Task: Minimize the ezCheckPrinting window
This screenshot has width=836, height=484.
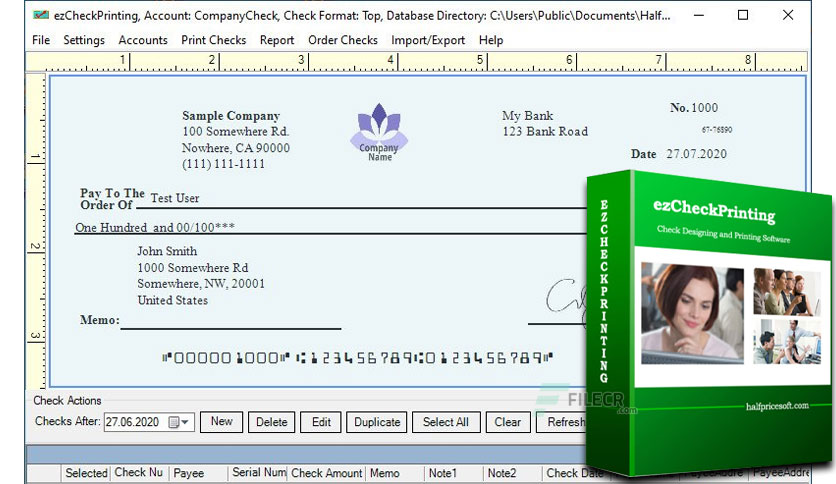Action: click(699, 15)
